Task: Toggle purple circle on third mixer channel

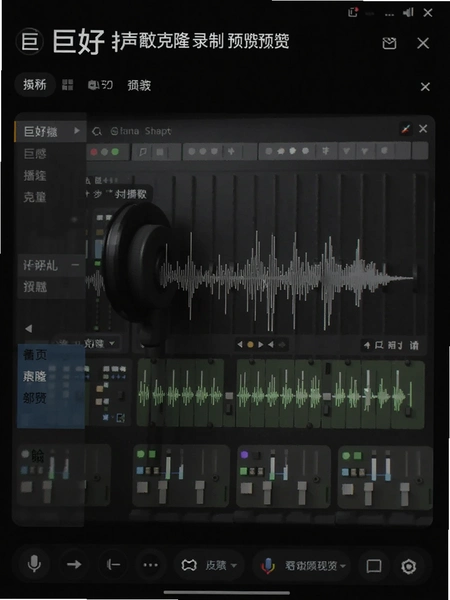Action: 244,455
